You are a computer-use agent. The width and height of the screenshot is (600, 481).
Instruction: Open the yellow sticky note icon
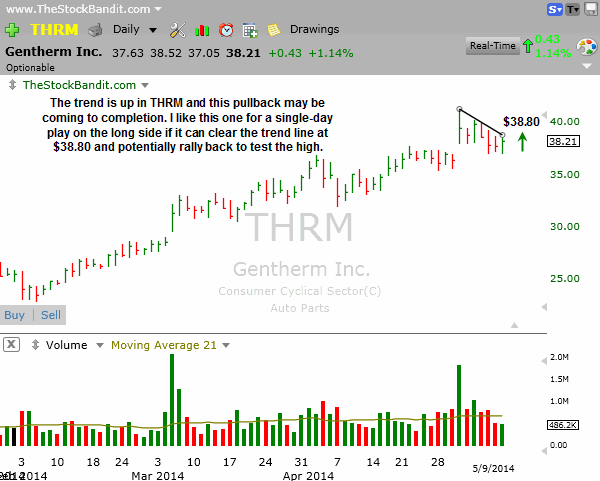[x=274, y=30]
